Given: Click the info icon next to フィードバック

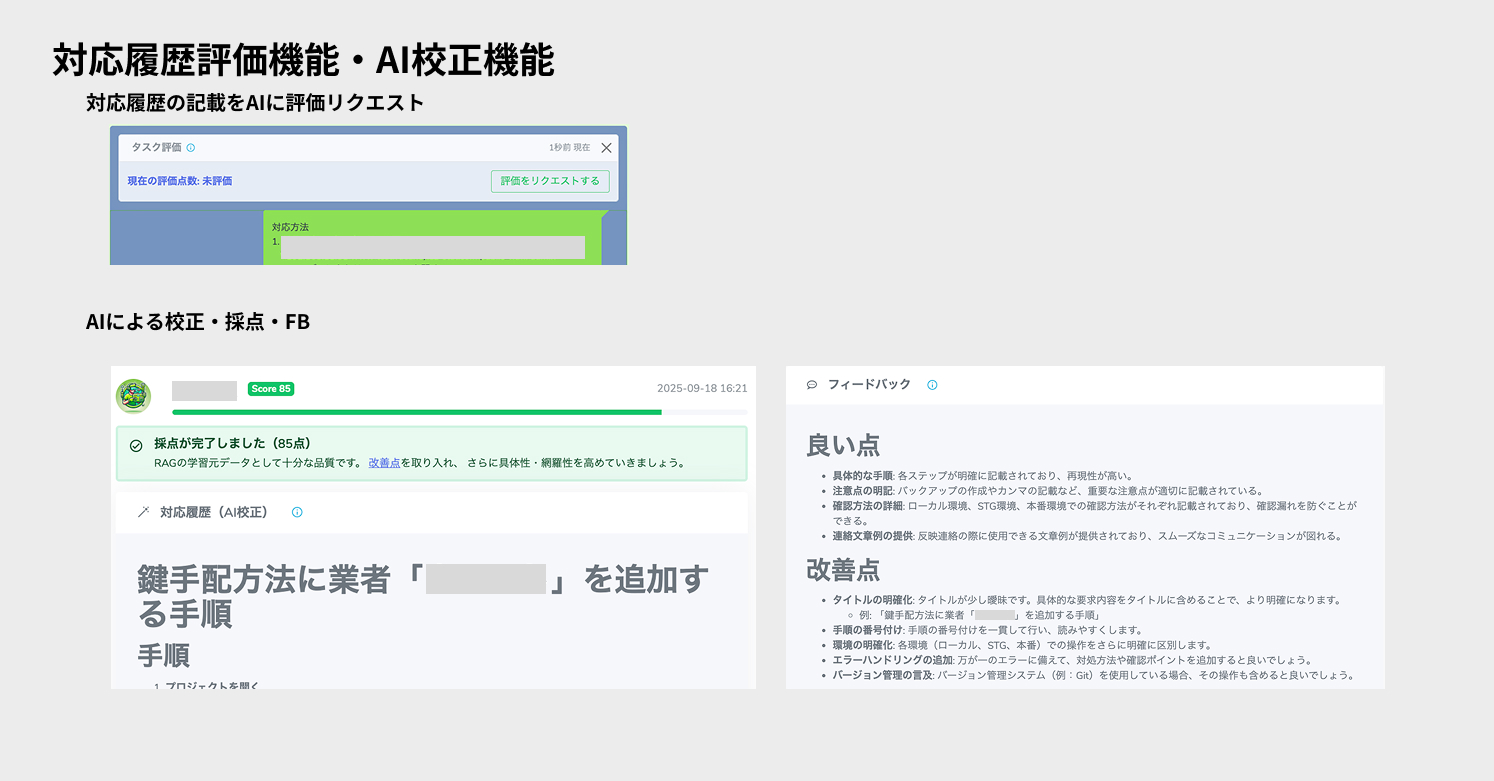Looking at the screenshot, I should point(932,385).
